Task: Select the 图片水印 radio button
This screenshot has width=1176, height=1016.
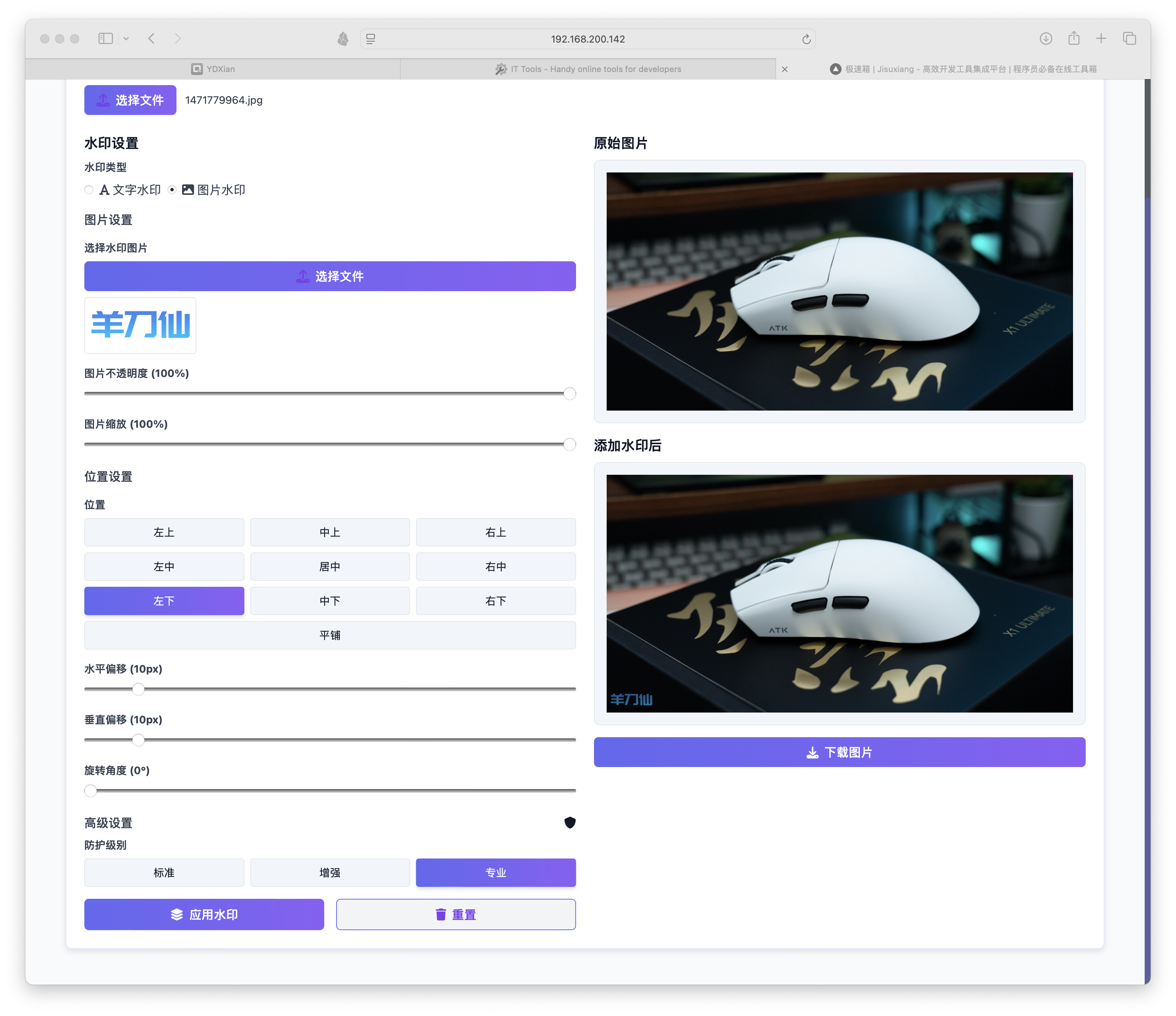Action: point(172,190)
